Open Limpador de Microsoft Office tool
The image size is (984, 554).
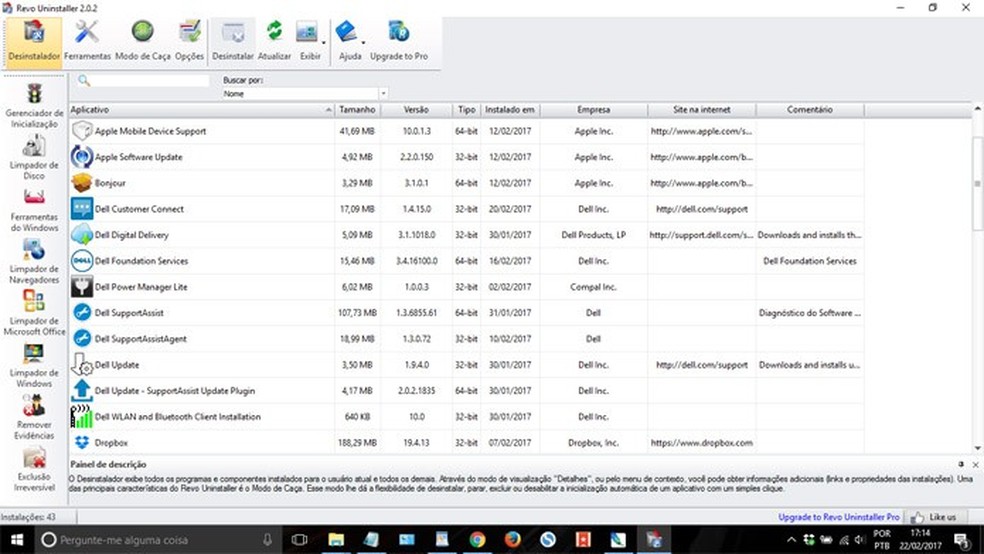coord(34,314)
